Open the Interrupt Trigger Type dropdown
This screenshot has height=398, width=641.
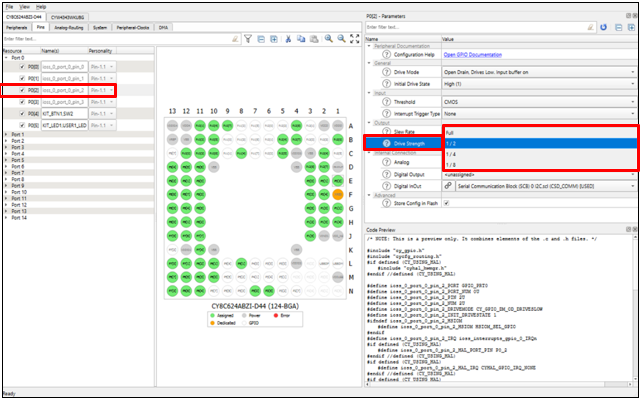click(539, 114)
